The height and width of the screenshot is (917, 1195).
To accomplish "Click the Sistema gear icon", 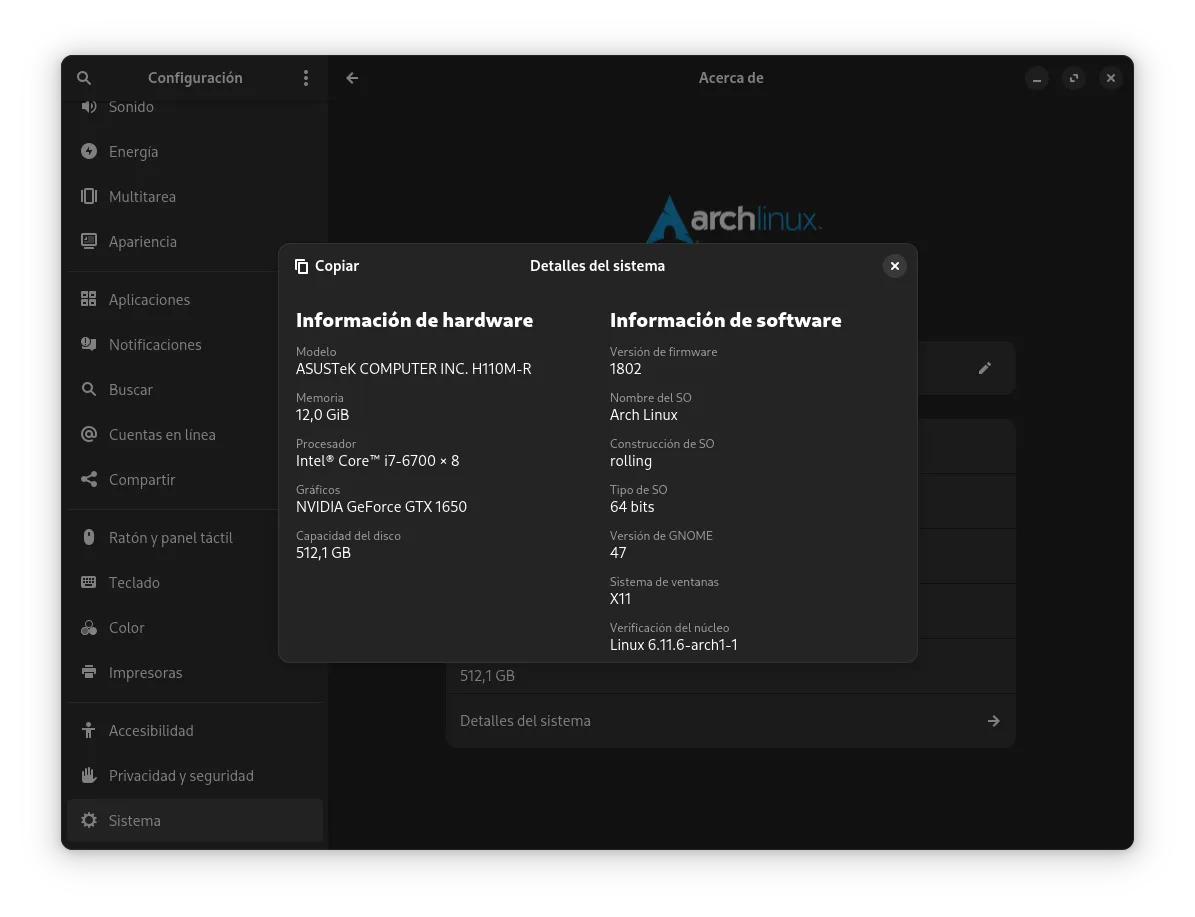I will tap(89, 820).
